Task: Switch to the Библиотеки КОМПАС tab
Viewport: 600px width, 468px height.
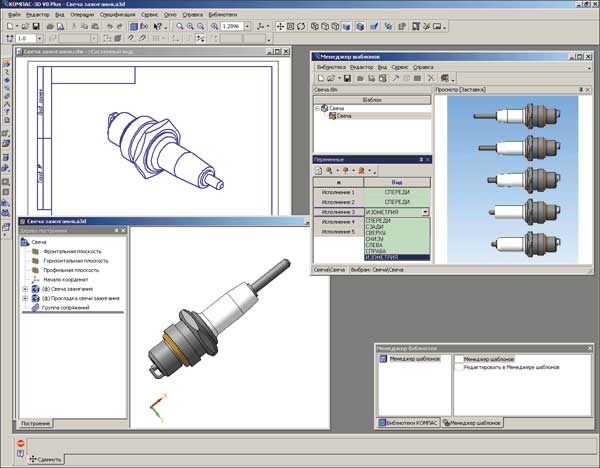Action: click(406, 424)
